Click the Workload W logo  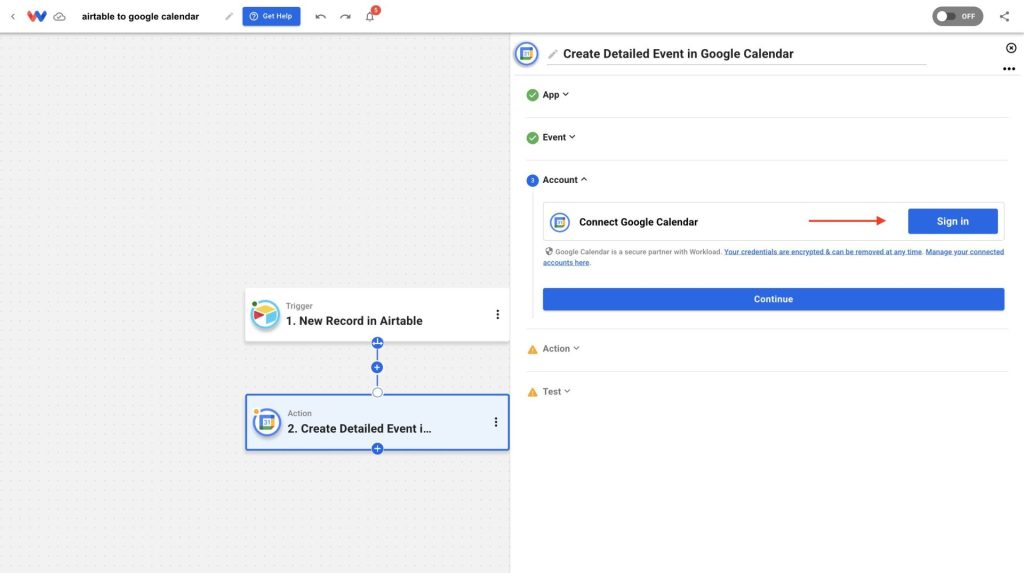37,16
